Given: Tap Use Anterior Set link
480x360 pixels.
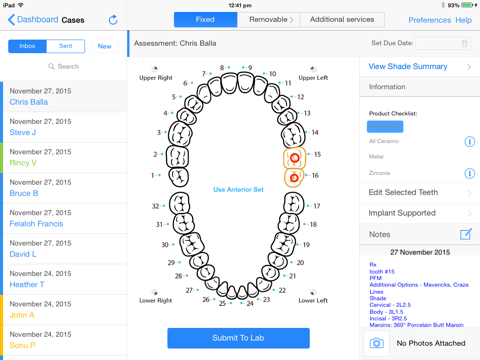Looking at the screenshot, I should tap(238, 189).
